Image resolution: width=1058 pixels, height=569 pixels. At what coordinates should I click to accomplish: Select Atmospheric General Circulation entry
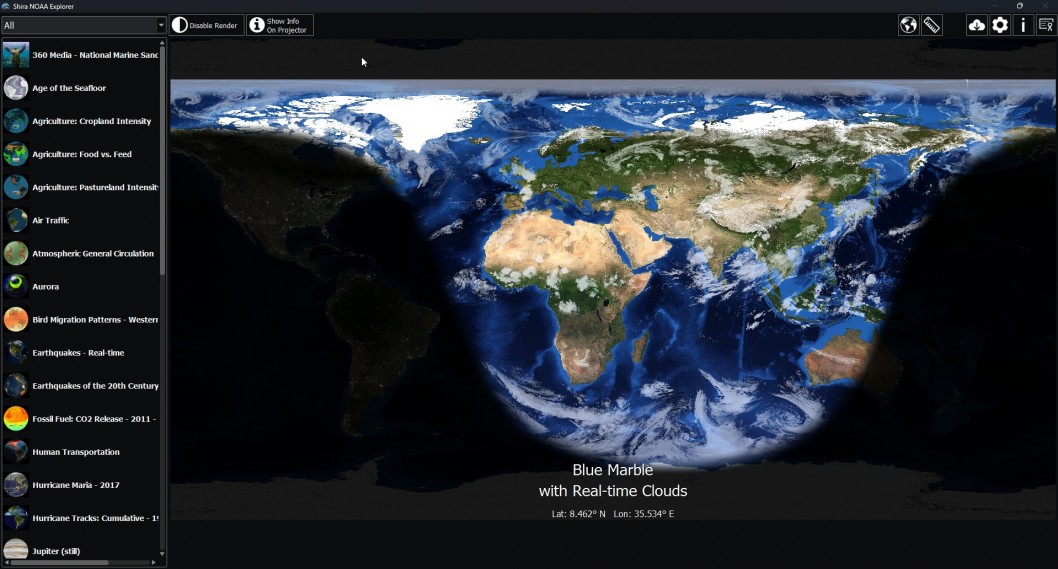pyautogui.click(x=93, y=254)
